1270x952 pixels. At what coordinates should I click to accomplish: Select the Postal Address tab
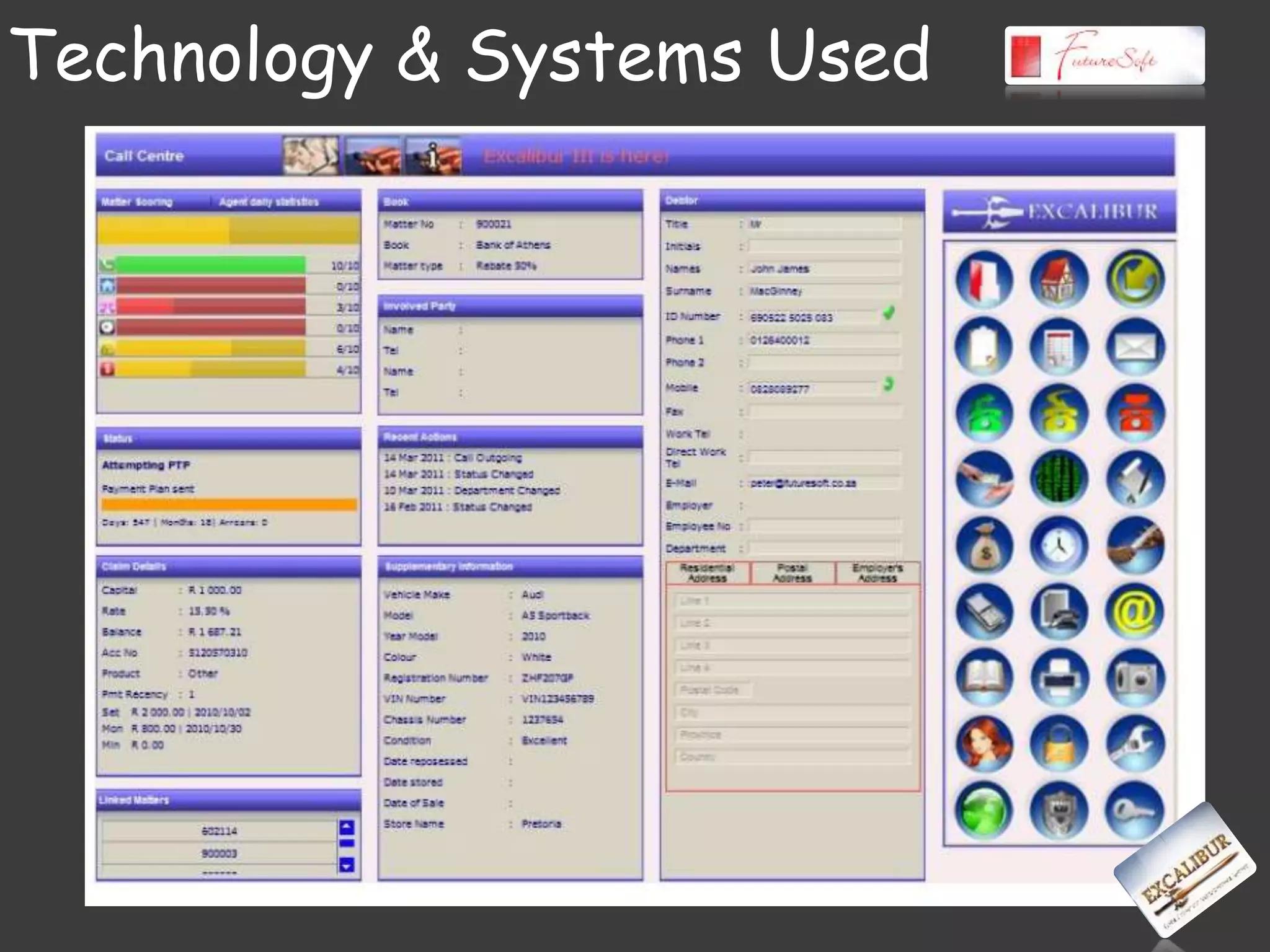pyautogui.click(x=792, y=573)
